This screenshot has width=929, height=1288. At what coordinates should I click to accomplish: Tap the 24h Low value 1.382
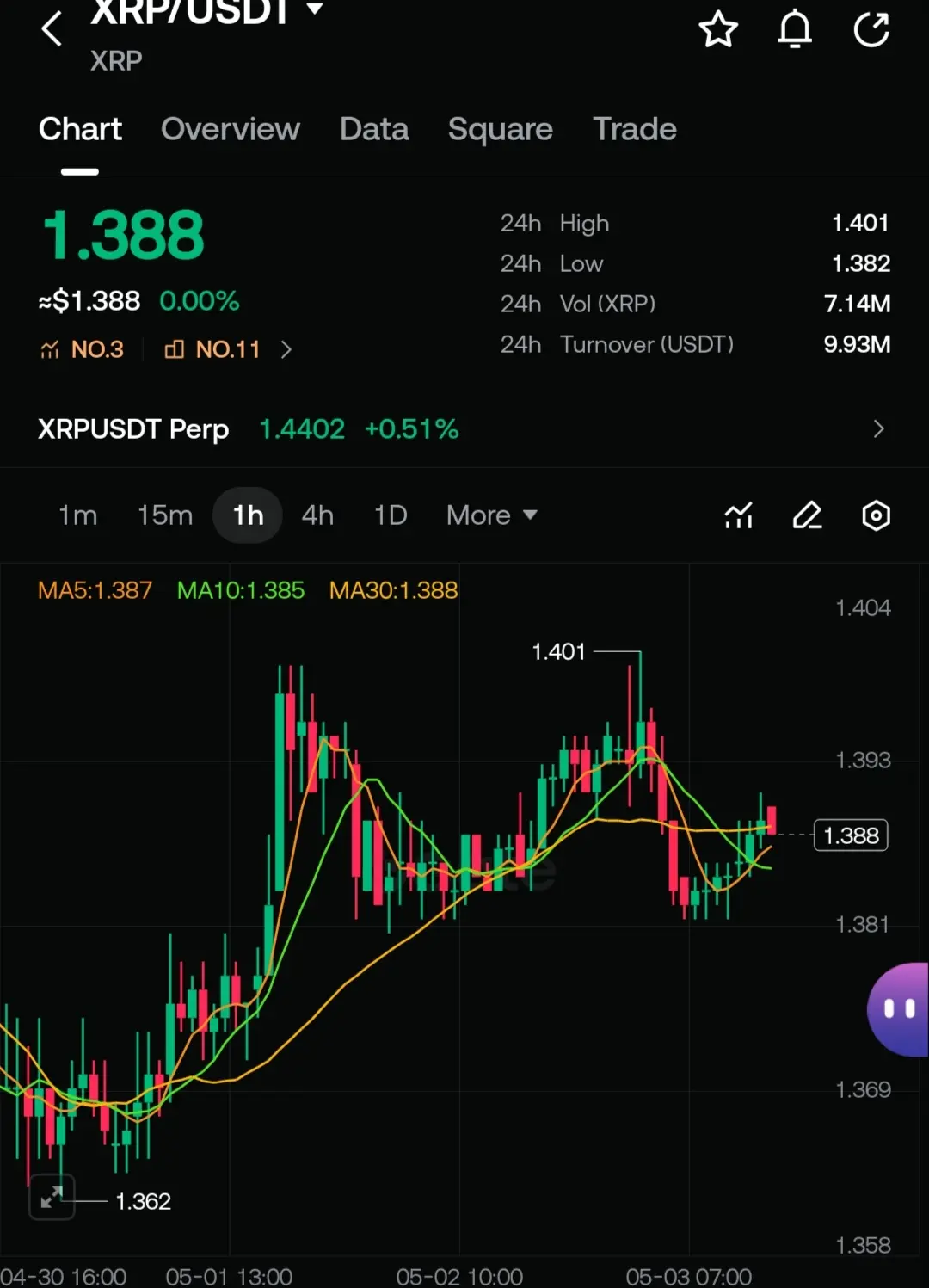(x=860, y=263)
